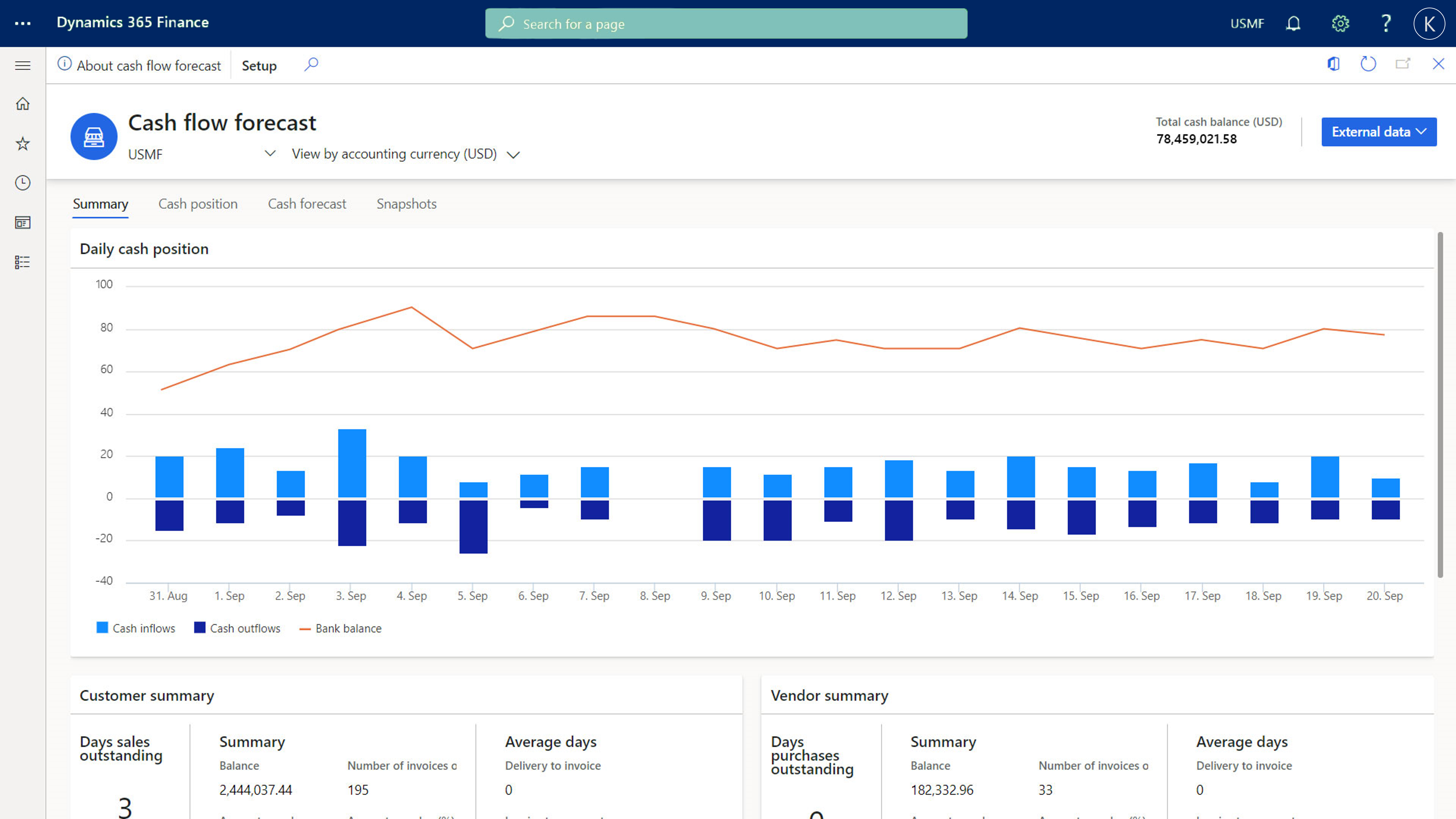Click the 19. Sep cash inflows bar
The width and height of the screenshot is (1456, 819).
[x=1325, y=477]
